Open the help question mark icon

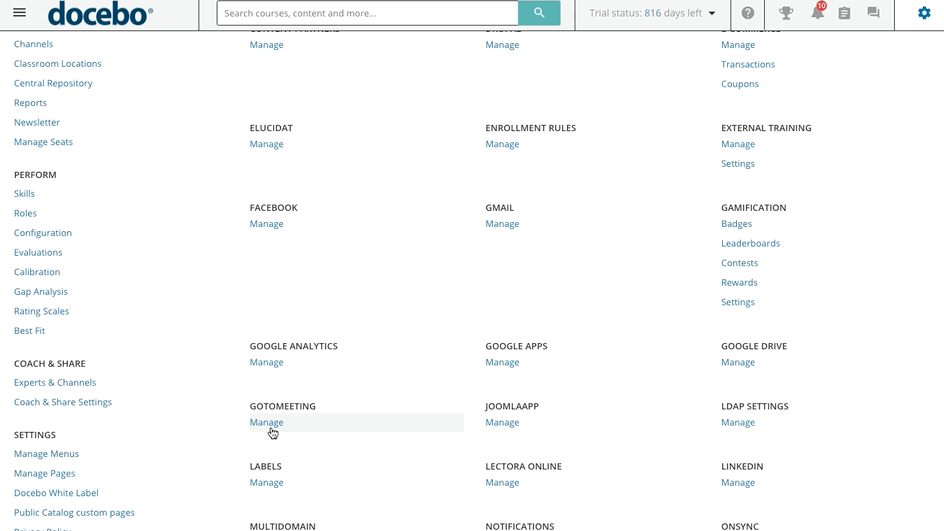click(x=747, y=13)
